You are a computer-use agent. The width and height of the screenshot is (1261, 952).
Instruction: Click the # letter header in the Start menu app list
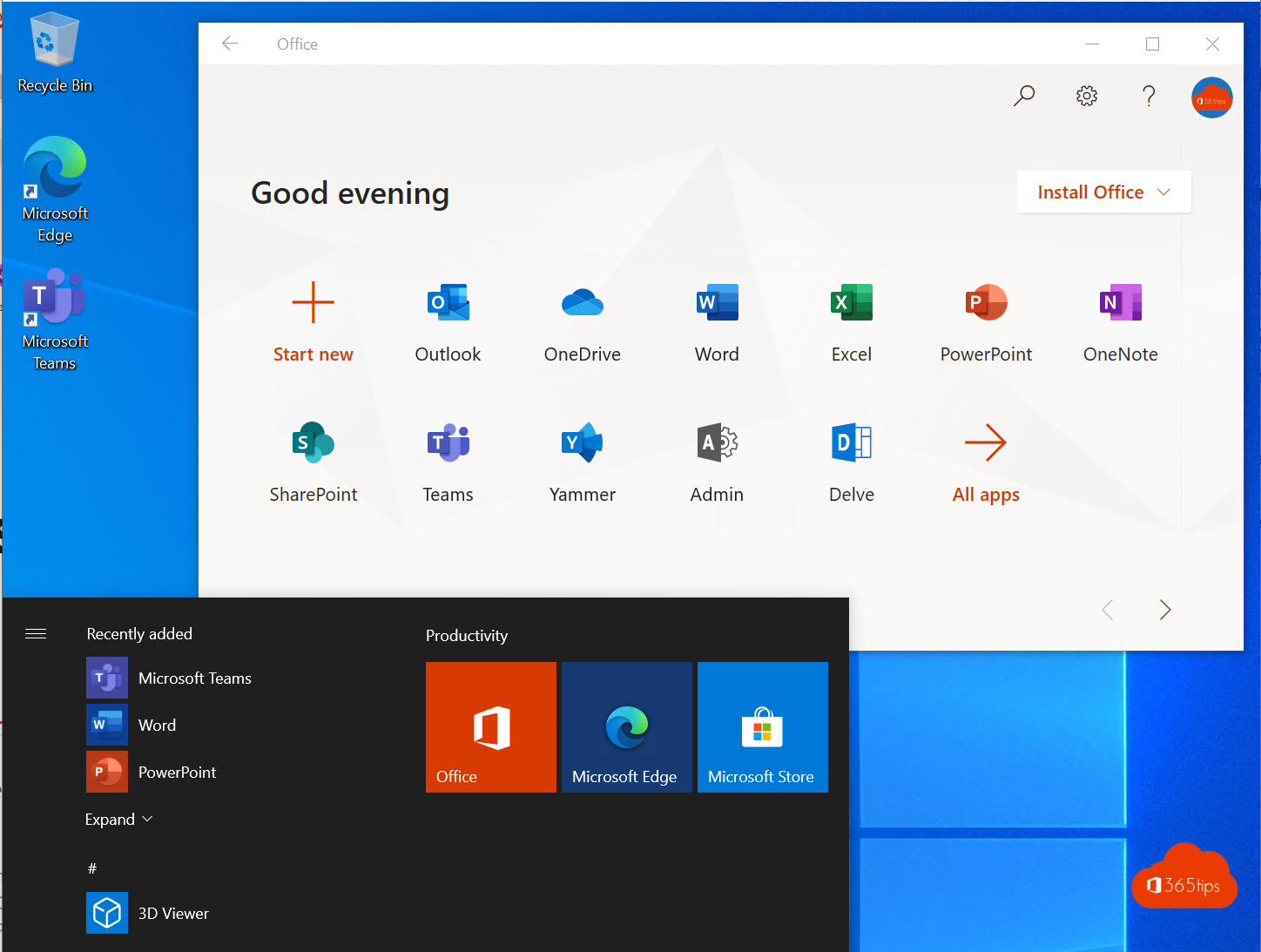point(92,868)
